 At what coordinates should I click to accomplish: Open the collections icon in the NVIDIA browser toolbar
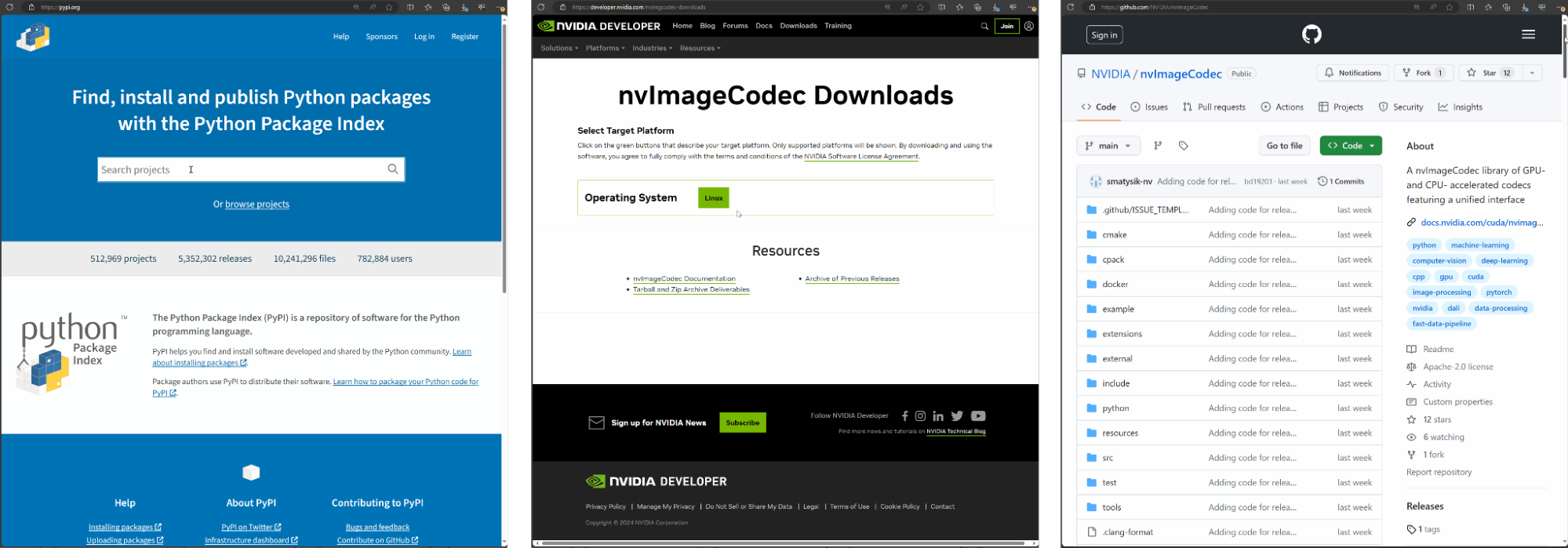coord(977,7)
